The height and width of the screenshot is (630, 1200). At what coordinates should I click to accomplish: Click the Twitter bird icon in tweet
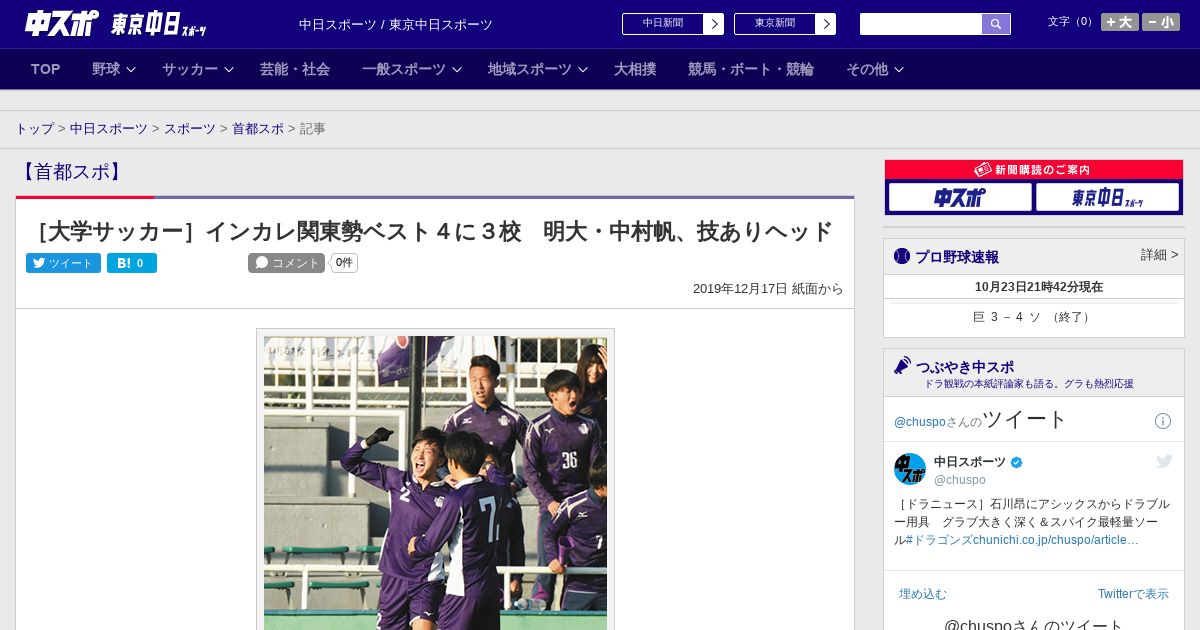click(x=1164, y=461)
